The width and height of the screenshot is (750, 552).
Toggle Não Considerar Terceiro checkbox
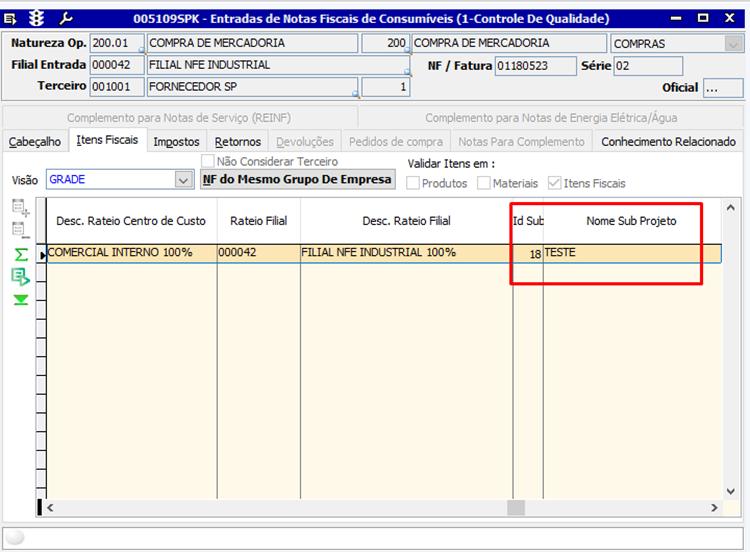pyautogui.click(x=208, y=161)
